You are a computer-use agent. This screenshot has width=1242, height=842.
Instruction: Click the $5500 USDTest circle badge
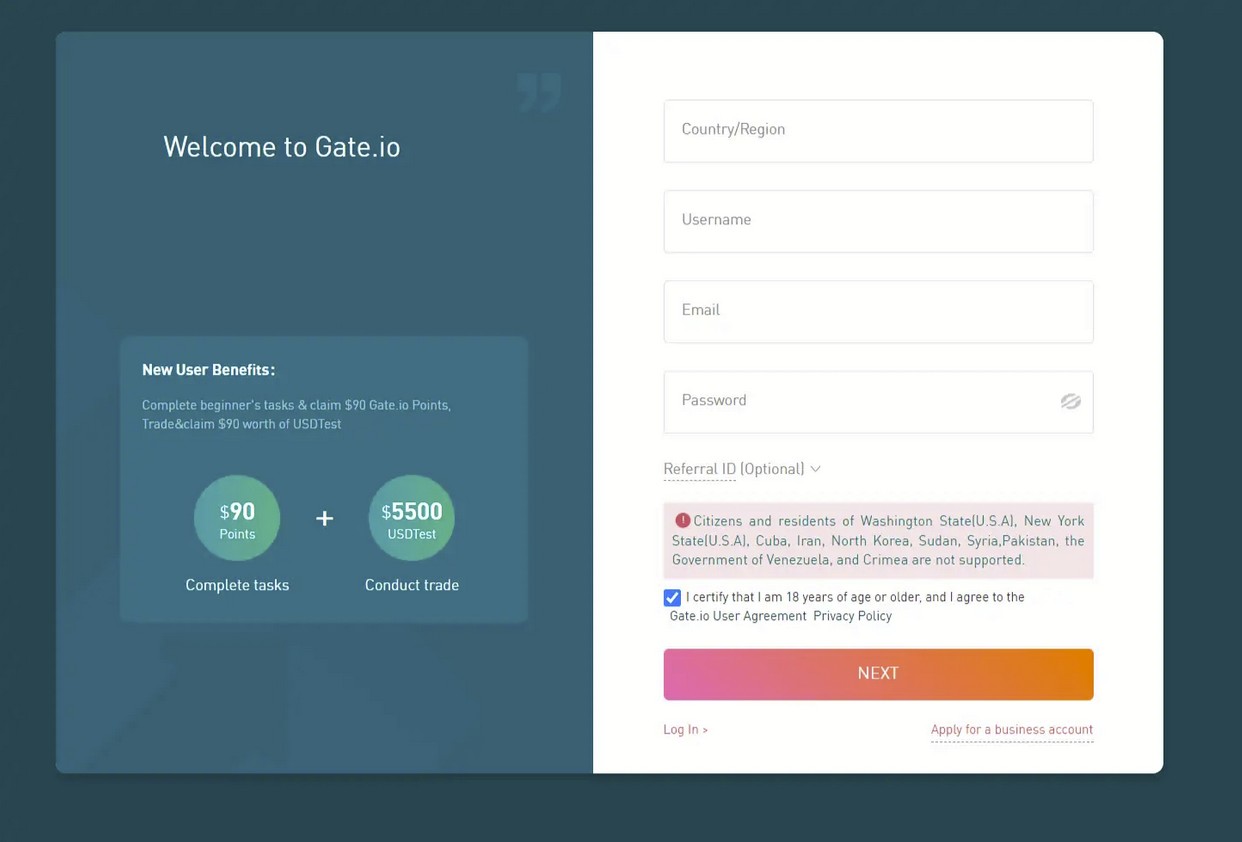tap(411, 518)
